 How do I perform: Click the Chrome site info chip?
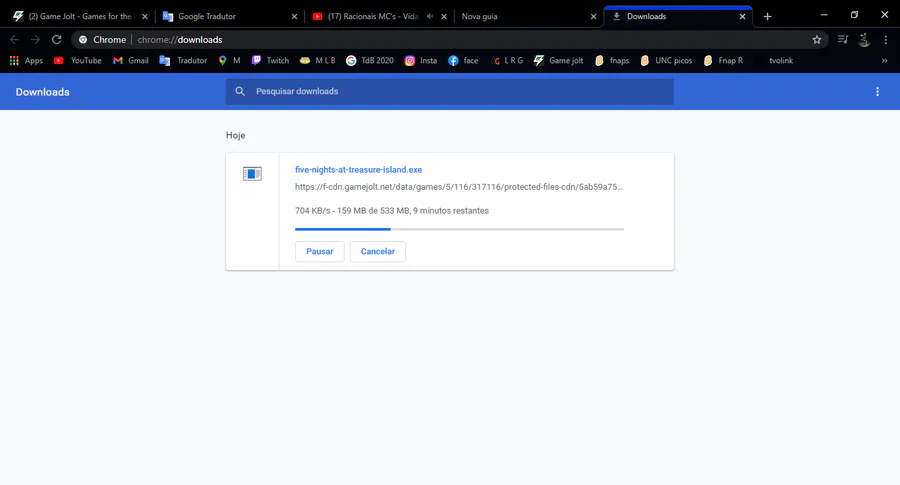[103, 40]
